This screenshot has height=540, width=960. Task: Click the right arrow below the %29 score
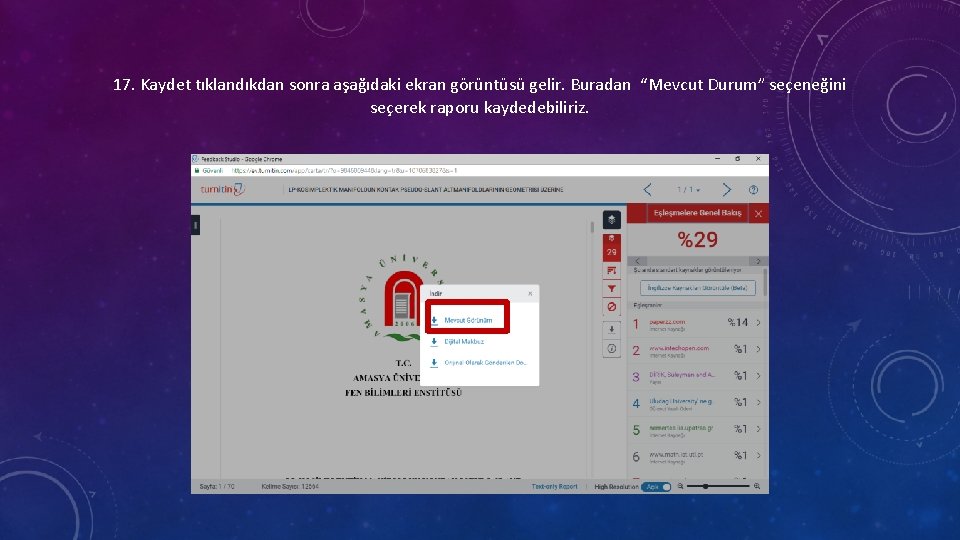759,261
